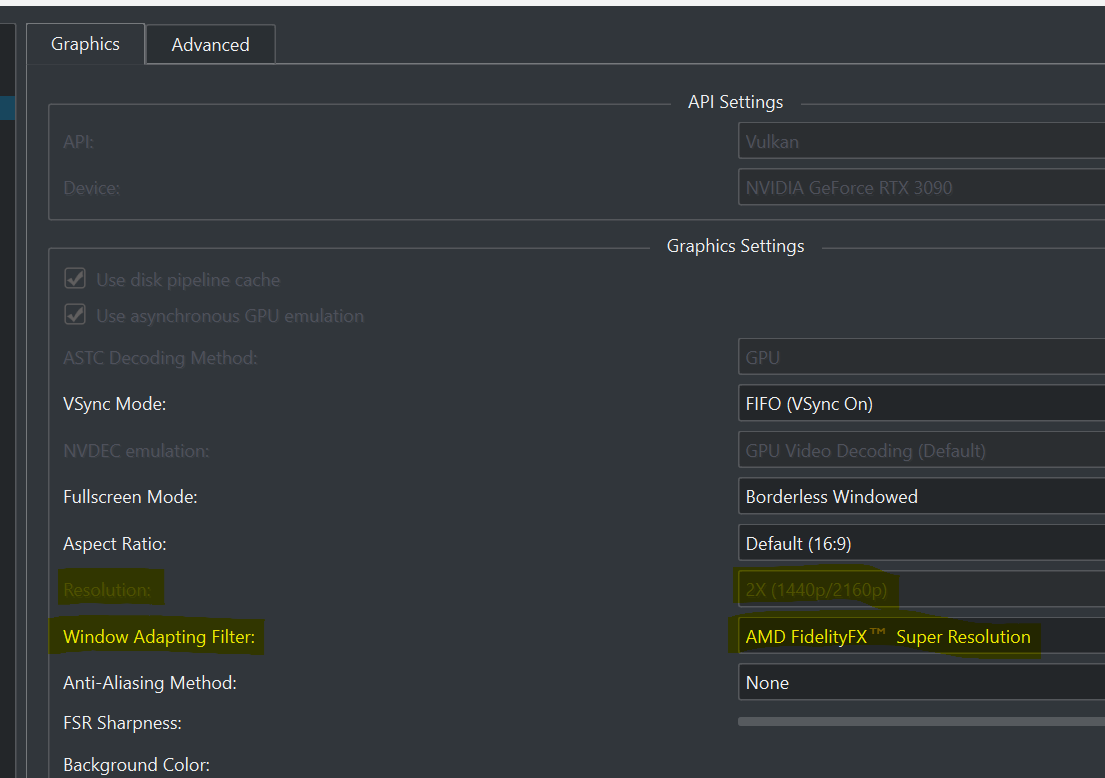Open the Anti-Aliasing Method dropdown
The height and width of the screenshot is (778, 1105).
click(x=920, y=683)
